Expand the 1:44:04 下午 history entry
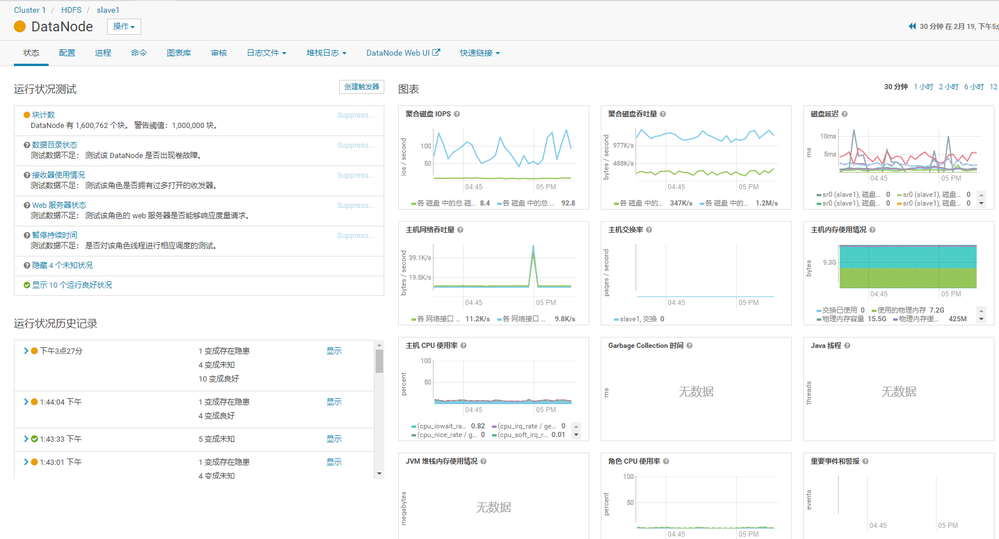The image size is (999, 539). click(26, 402)
